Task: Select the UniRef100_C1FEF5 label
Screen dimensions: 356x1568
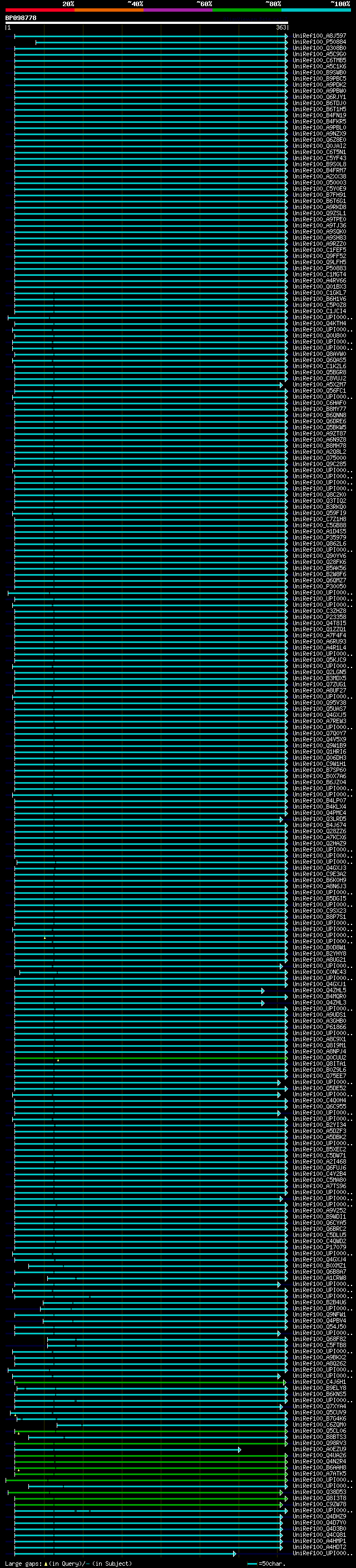Action: (x=319, y=250)
